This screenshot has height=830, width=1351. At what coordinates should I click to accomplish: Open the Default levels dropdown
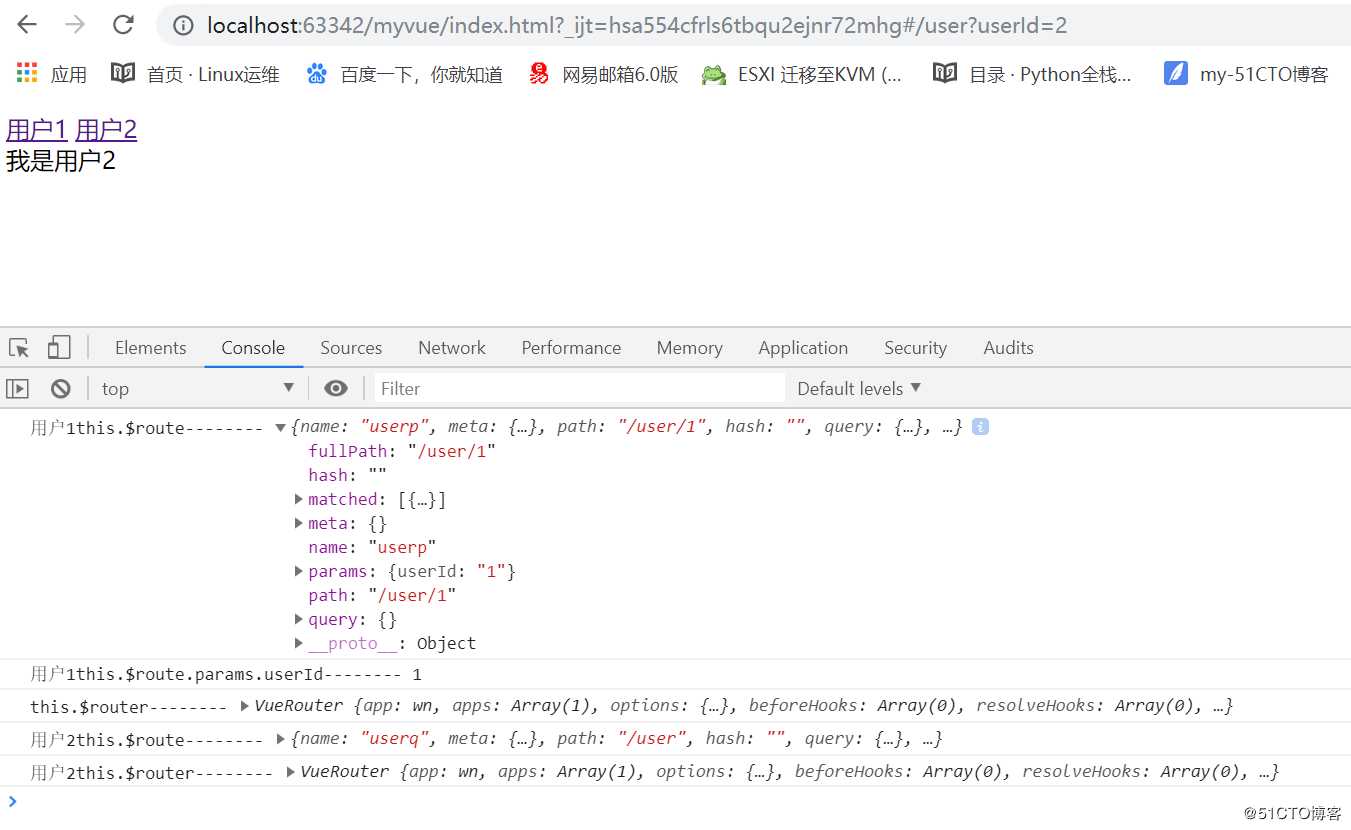pos(859,389)
